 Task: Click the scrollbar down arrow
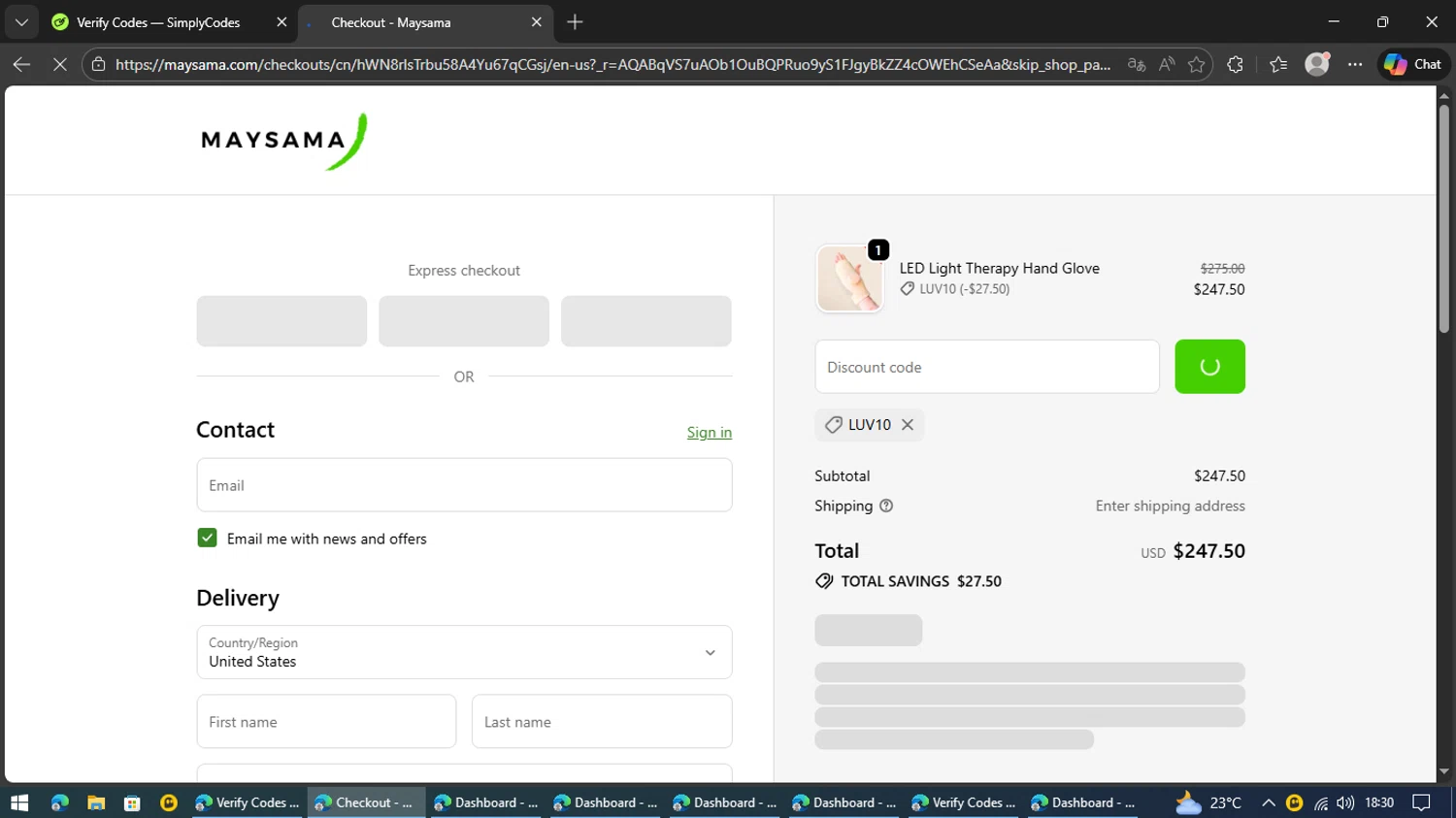coord(1444,772)
